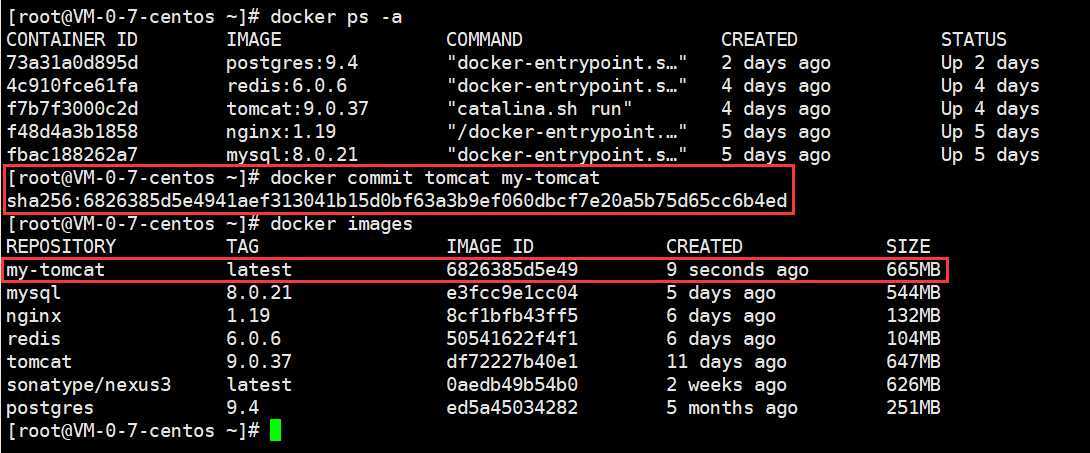
Task: Click the docker commit tomcat my-tomcat command
Action: click(434, 178)
